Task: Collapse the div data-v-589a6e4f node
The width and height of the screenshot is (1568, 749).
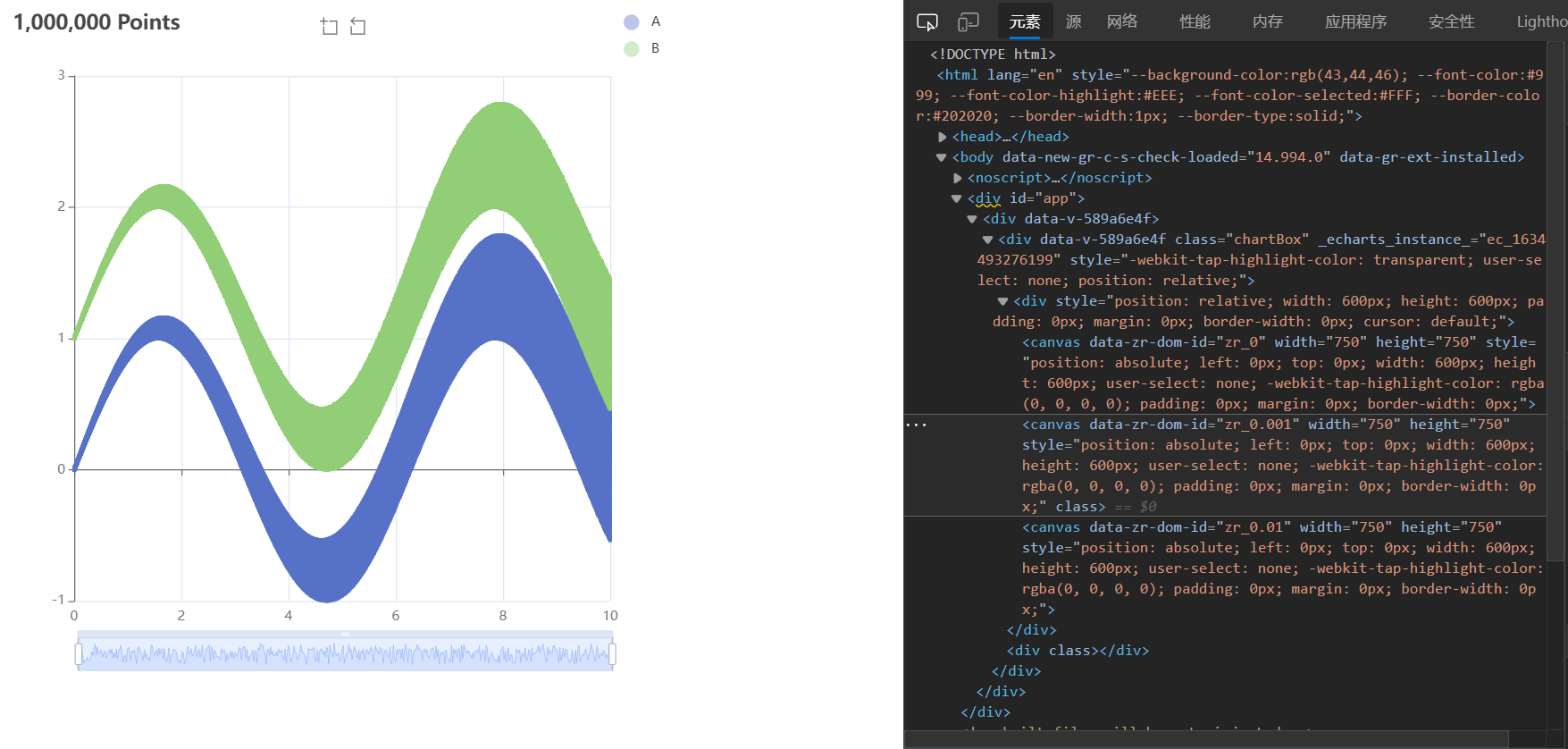Action: (x=972, y=219)
